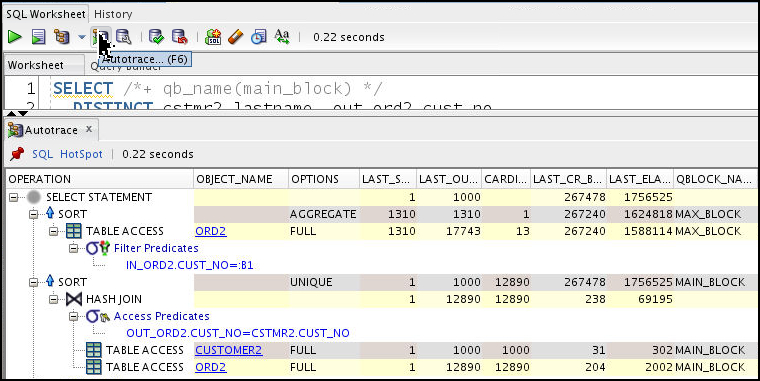This screenshot has width=760, height=381.
Task: Click the SORT AGGREGATE arrow icon
Action: coord(50,213)
